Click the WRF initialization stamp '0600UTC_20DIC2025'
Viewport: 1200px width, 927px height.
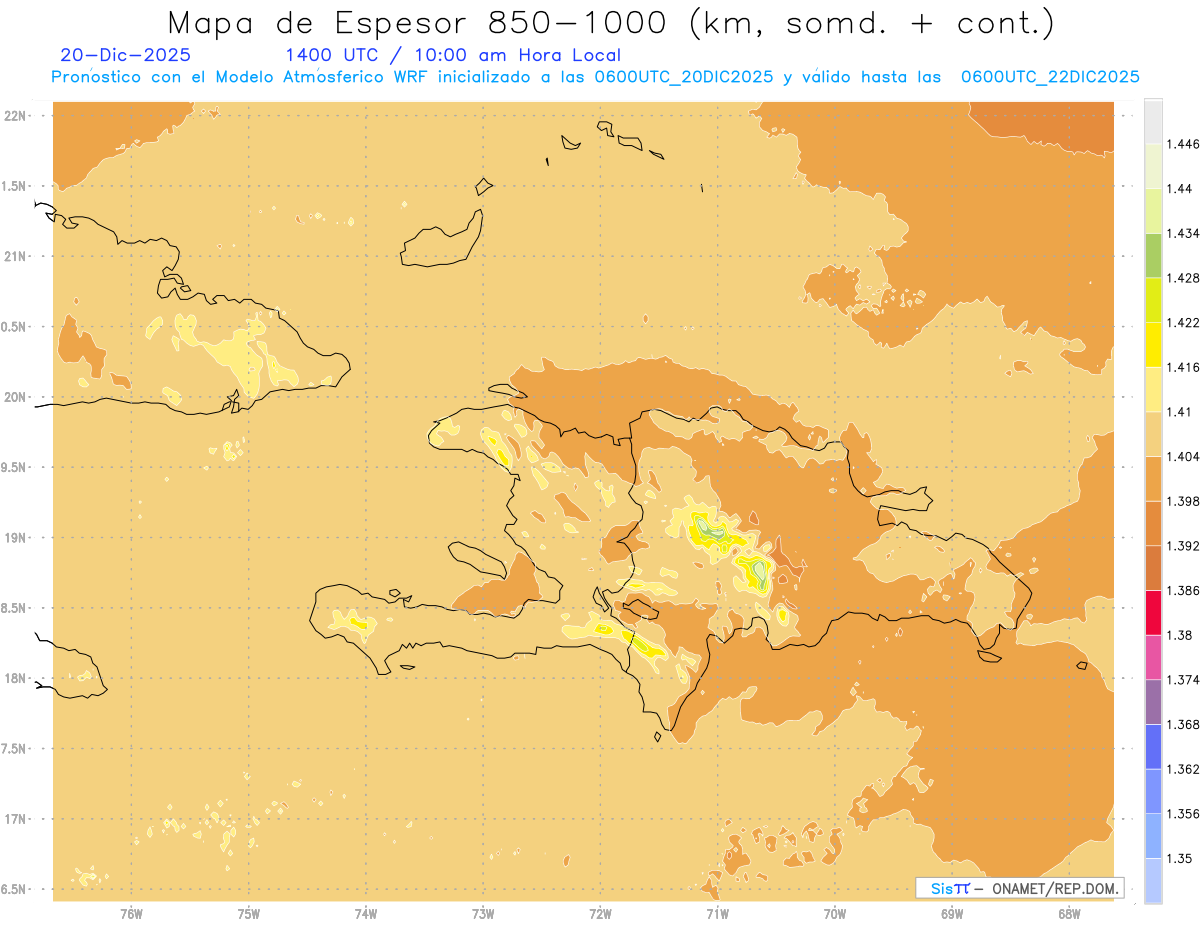(683, 77)
